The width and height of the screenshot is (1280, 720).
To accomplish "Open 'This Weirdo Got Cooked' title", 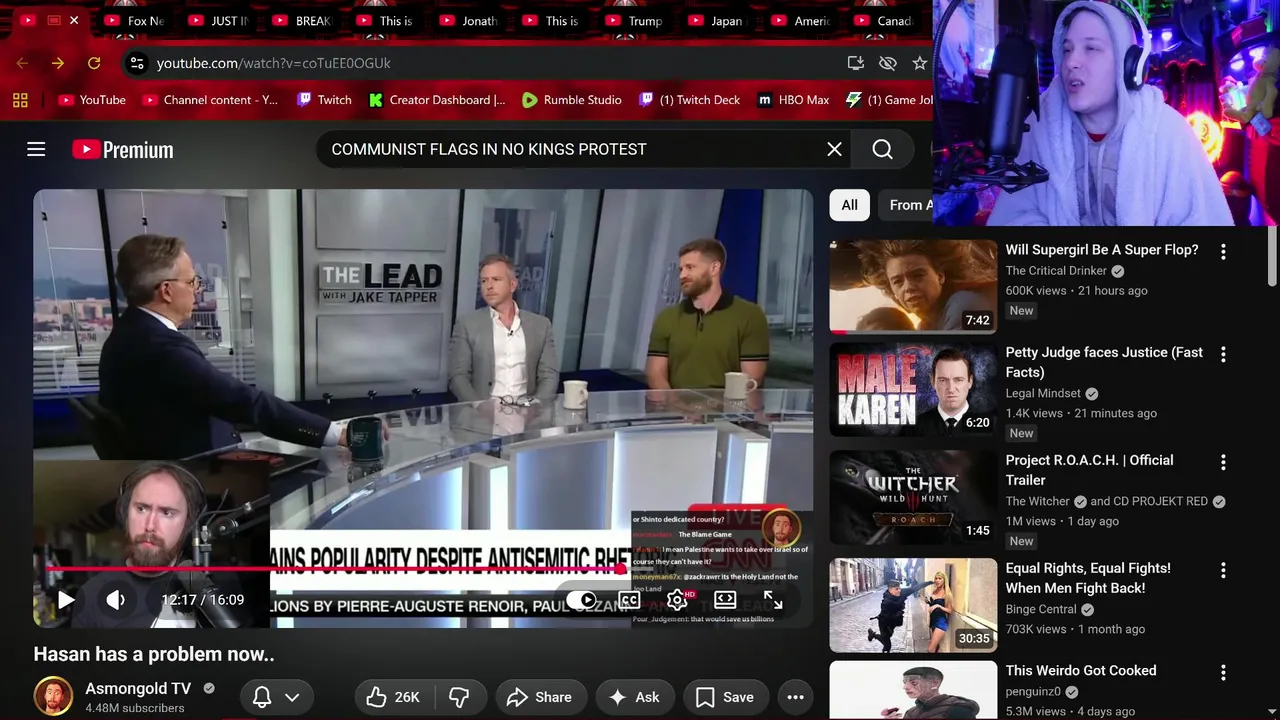I will tap(1081, 670).
